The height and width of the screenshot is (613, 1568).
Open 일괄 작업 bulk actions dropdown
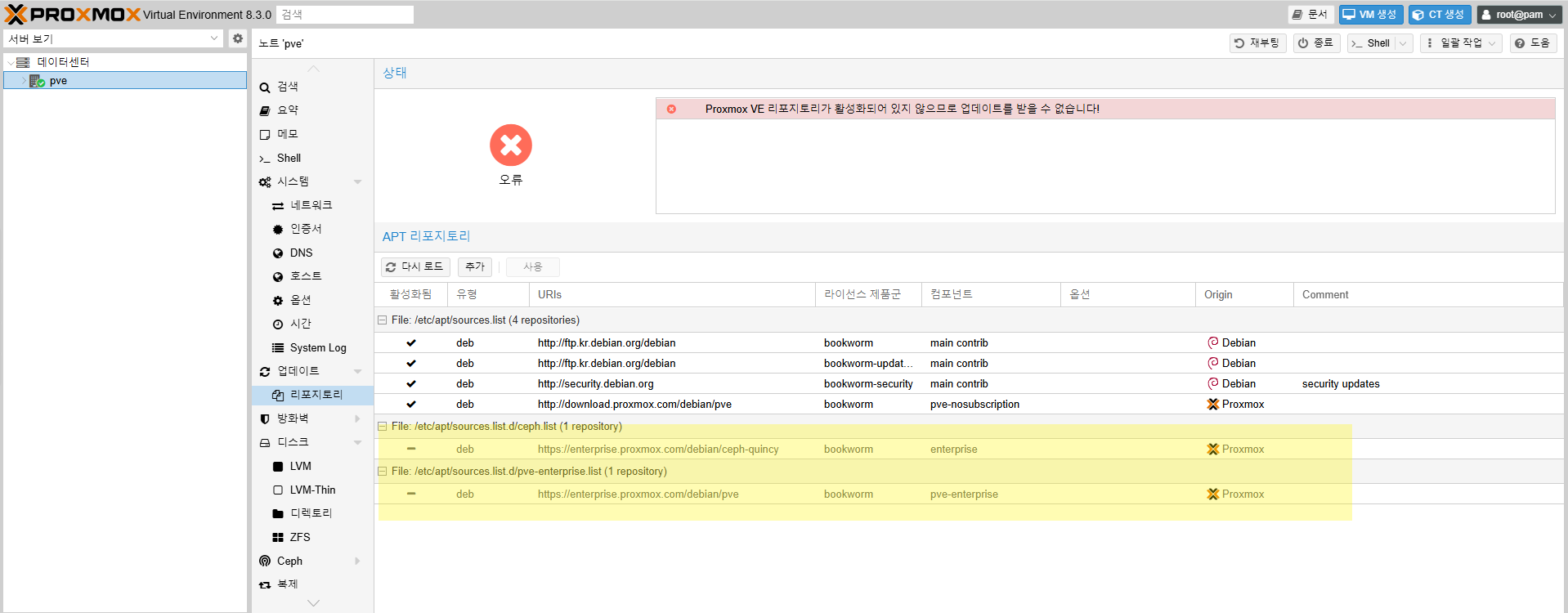pyautogui.click(x=1461, y=43)
